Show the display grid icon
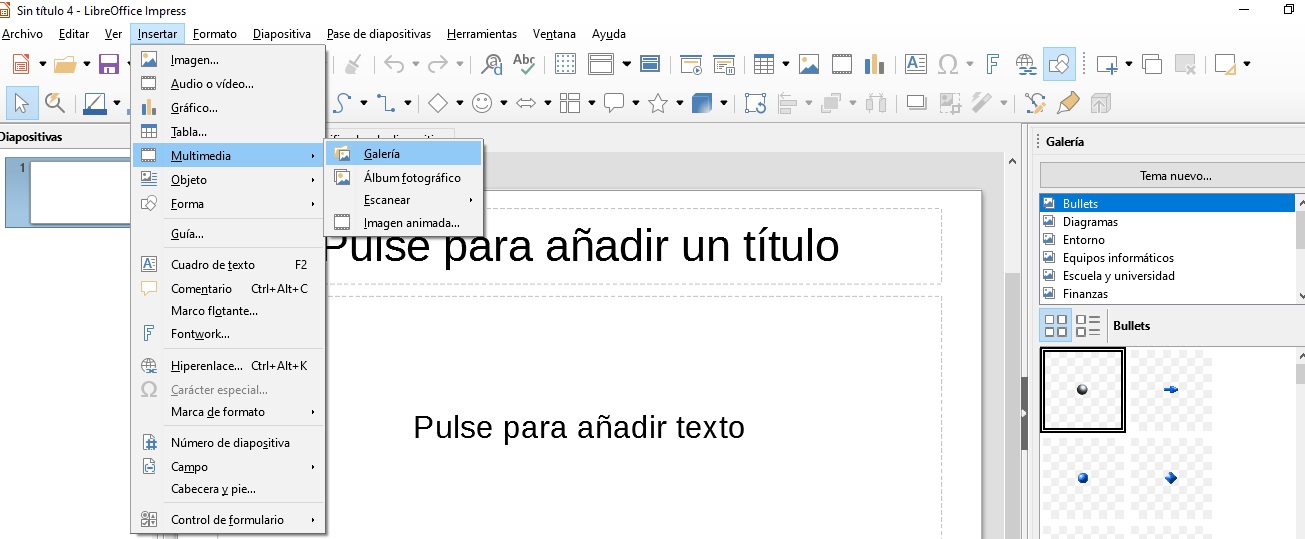Screen dimensions: 1305x539 (566, 64)
